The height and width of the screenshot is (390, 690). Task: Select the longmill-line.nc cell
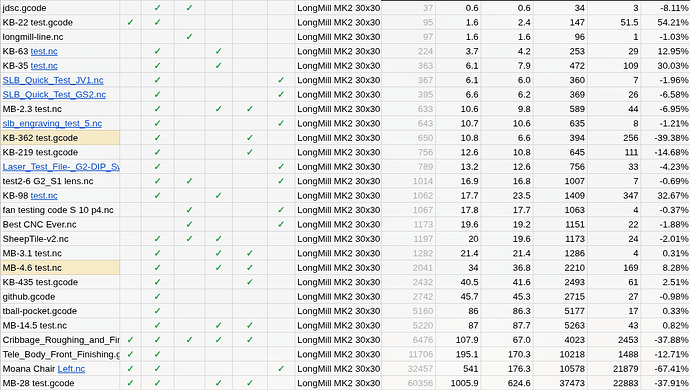[x=60, y=37]
